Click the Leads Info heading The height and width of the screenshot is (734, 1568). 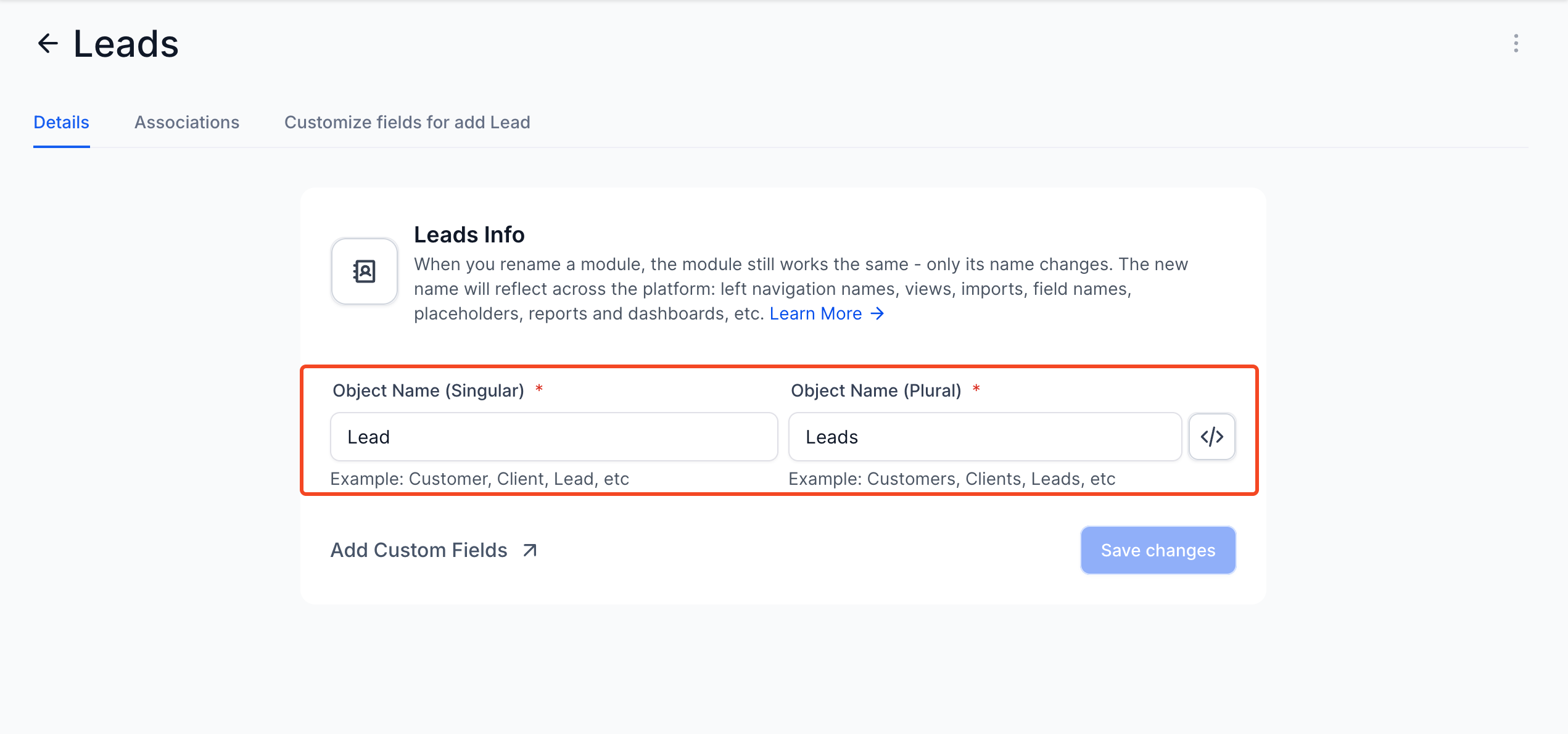469,234
